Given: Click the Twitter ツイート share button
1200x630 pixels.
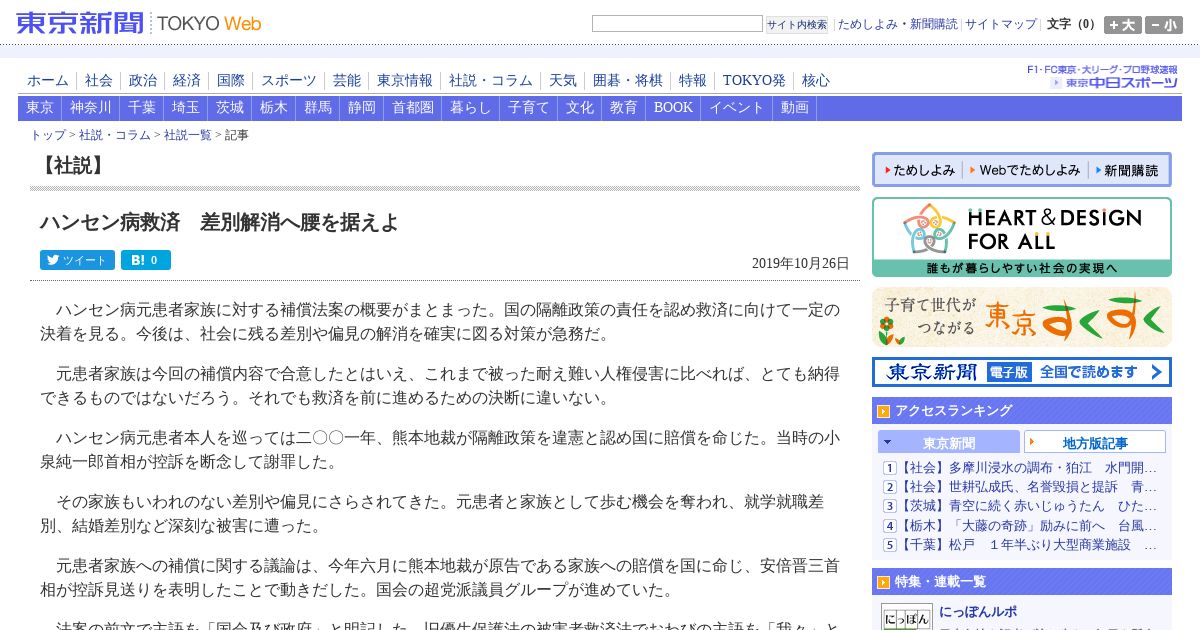Looking at the screenshot, I should (77, 260).
